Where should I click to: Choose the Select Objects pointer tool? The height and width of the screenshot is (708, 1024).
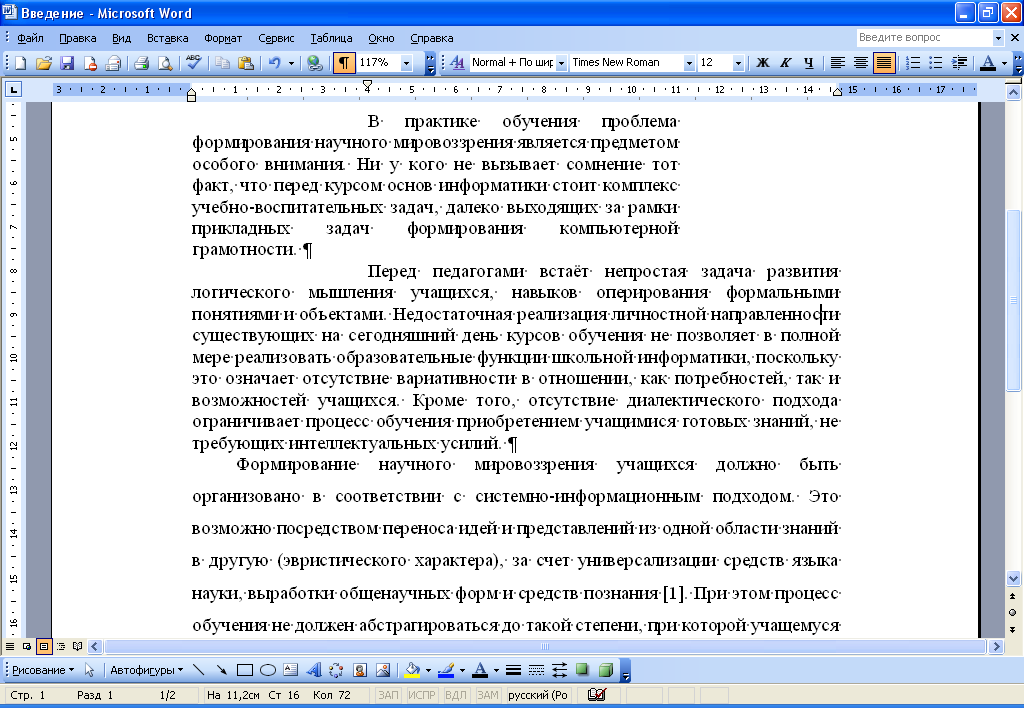pos(89,669)
